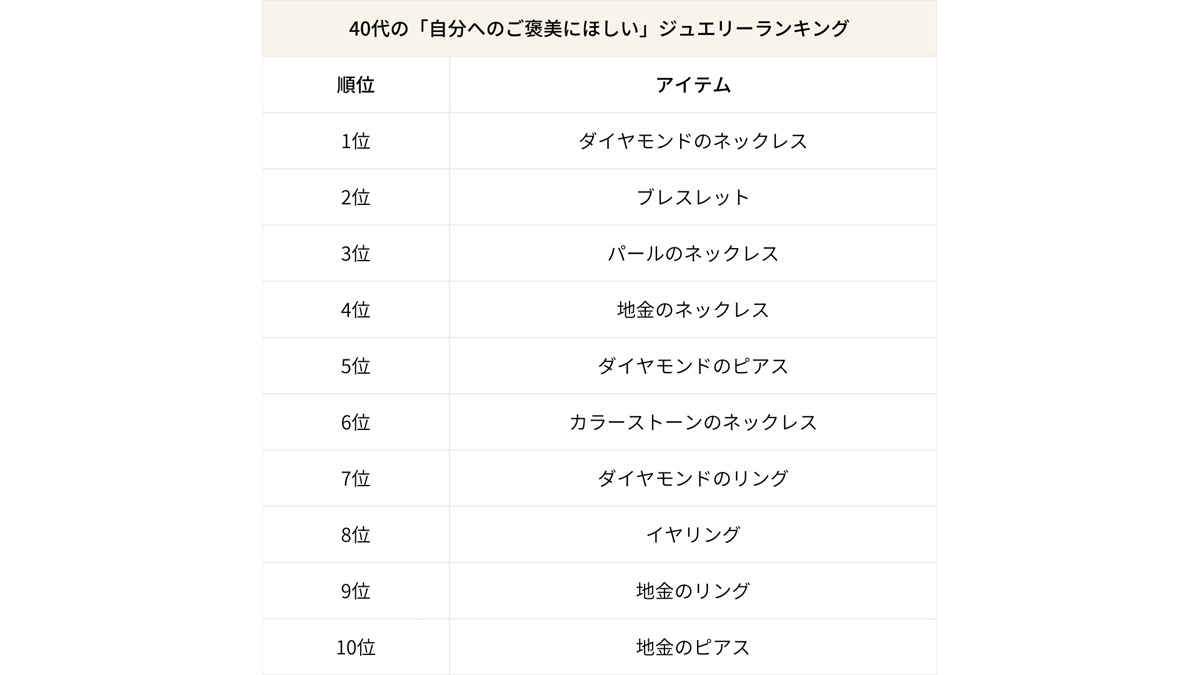Select the カラーストーンのネックレス item
The height and width of the screenshot is (675, 1200).
pos(693,422)
